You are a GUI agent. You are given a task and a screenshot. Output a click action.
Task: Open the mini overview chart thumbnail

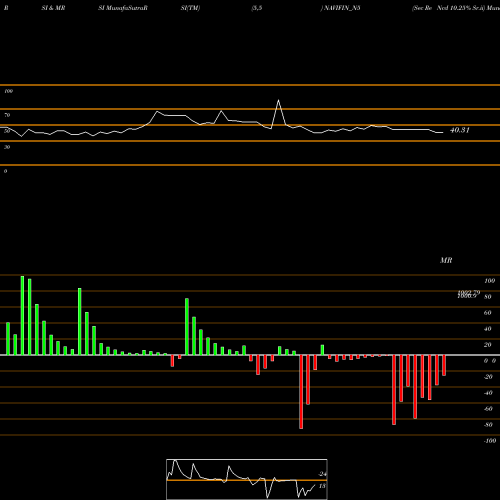[247, 479]
